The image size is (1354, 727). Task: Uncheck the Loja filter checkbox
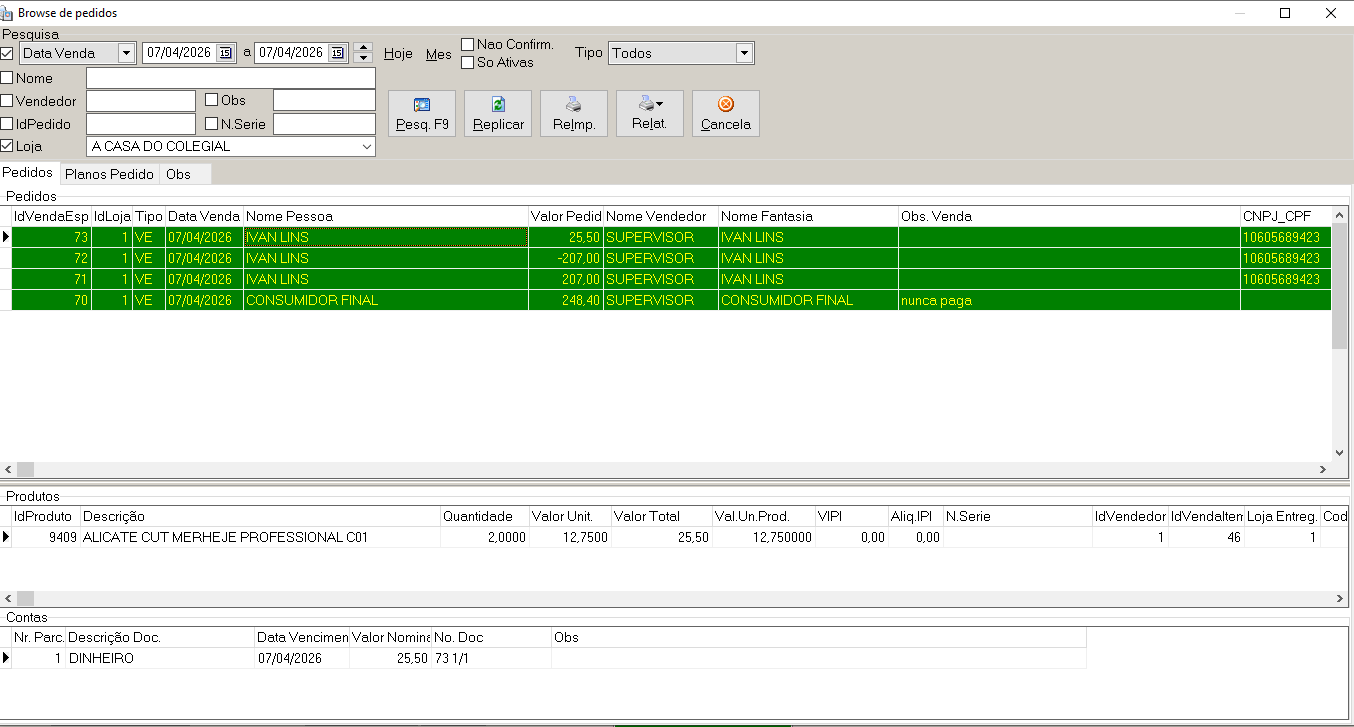pos(7,147)
